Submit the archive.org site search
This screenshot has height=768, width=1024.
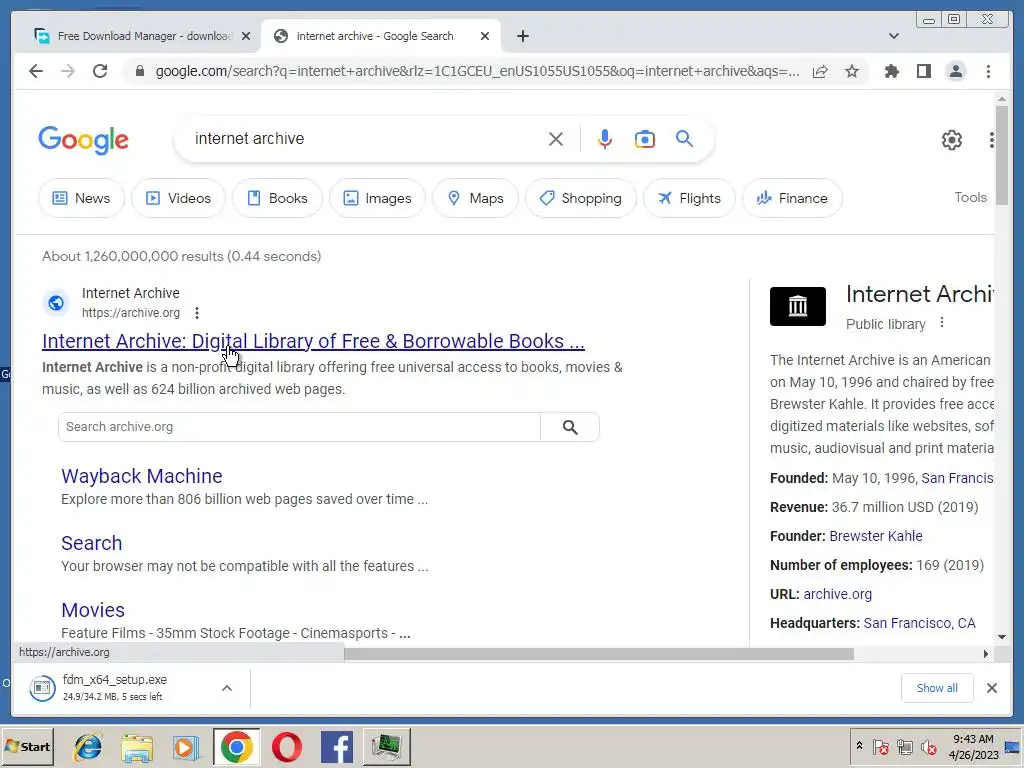point(570,427)
